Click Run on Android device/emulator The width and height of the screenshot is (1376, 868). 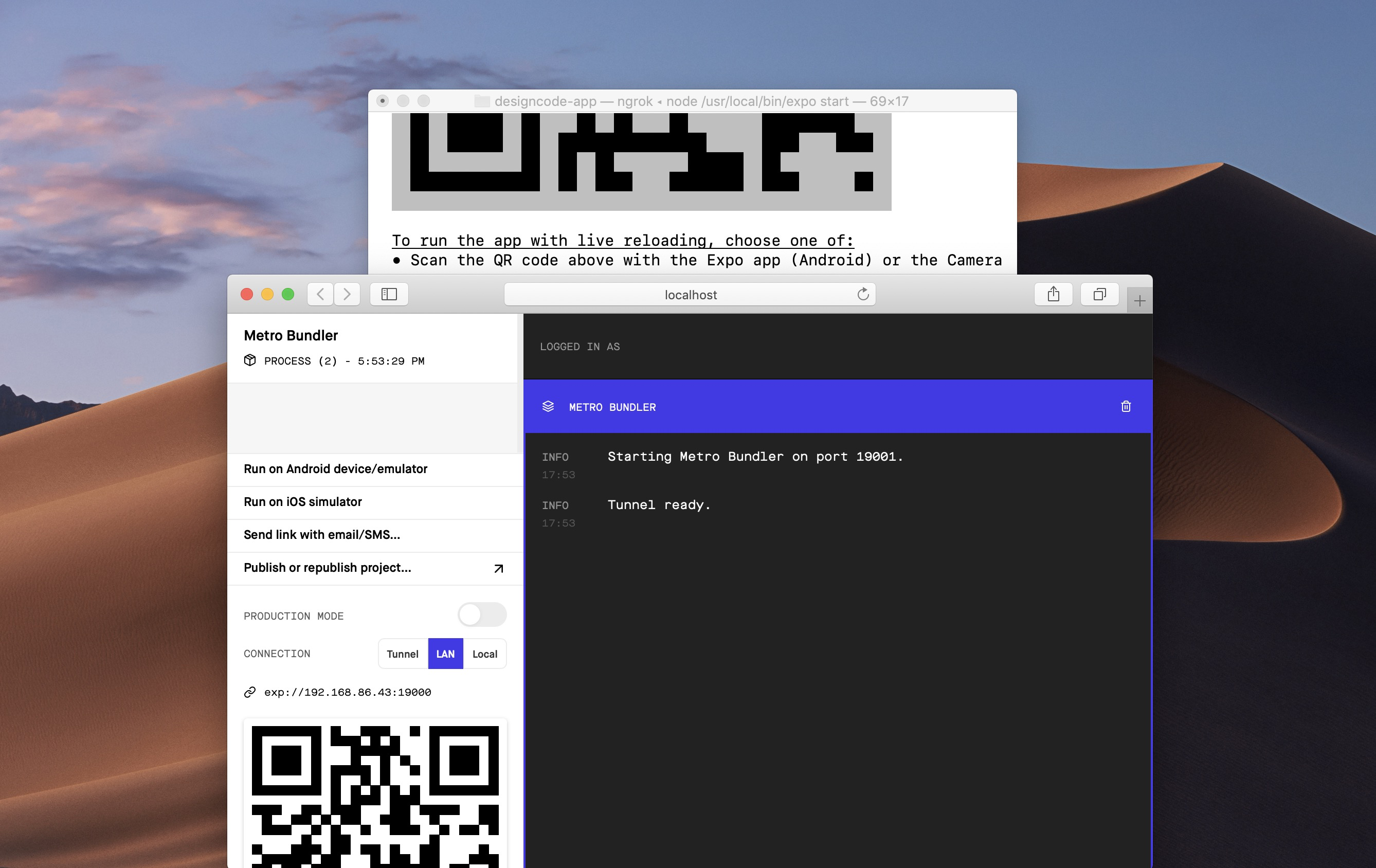pyautogui.click(x=335, y=468)
